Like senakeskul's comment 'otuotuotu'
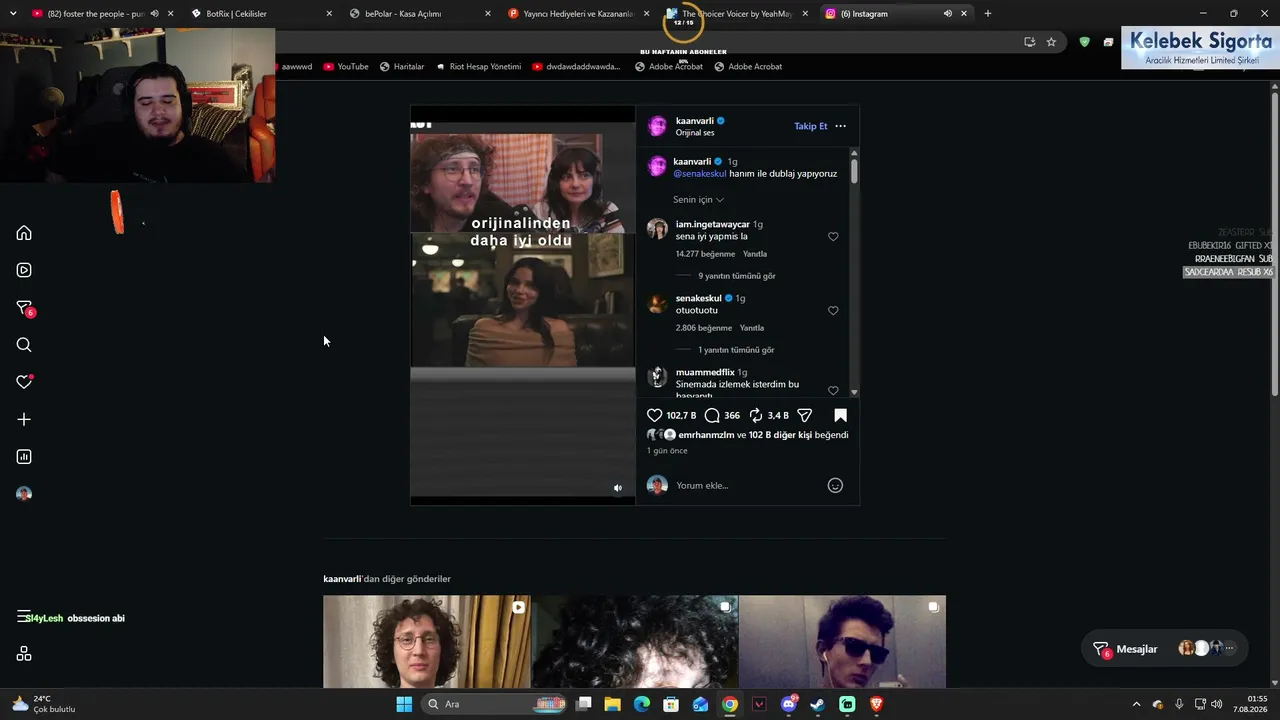The height and width of the screenshot is (720, 1280). [x=833, y=311]
